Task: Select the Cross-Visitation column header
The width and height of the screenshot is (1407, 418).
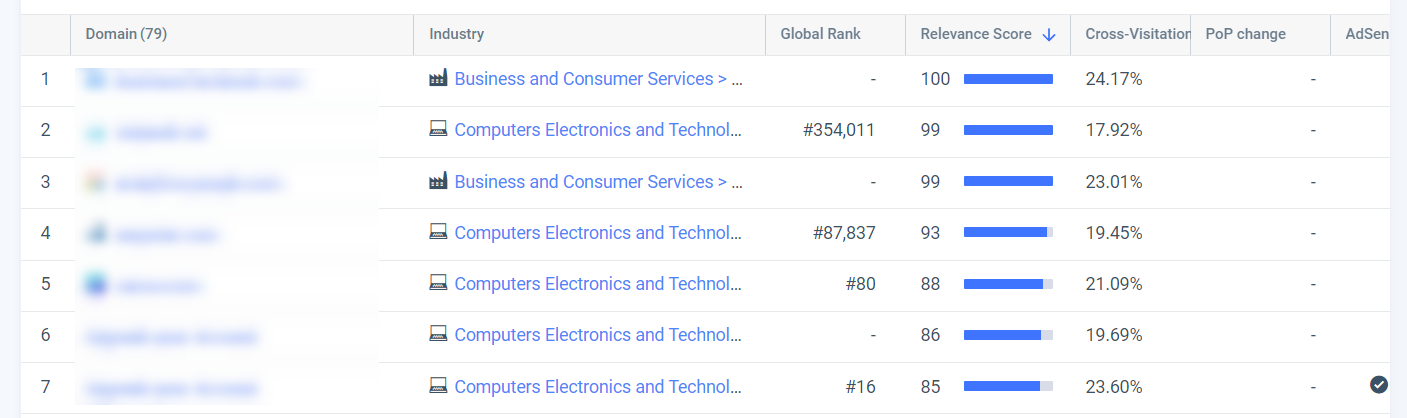Action: point(1135,35)
